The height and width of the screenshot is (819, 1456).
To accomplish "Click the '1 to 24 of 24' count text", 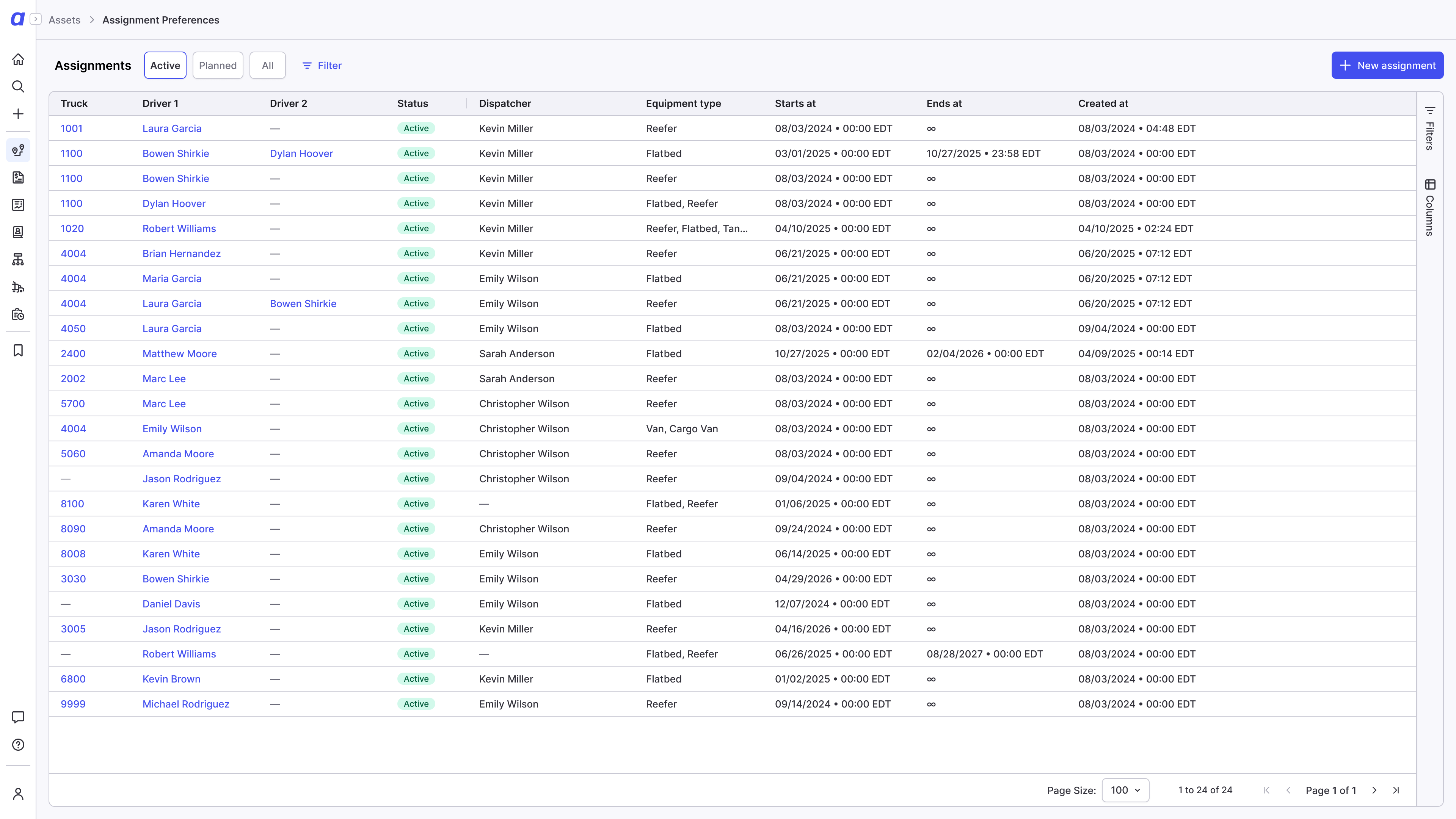I will pyautogui.click(x=1205, y=790).
